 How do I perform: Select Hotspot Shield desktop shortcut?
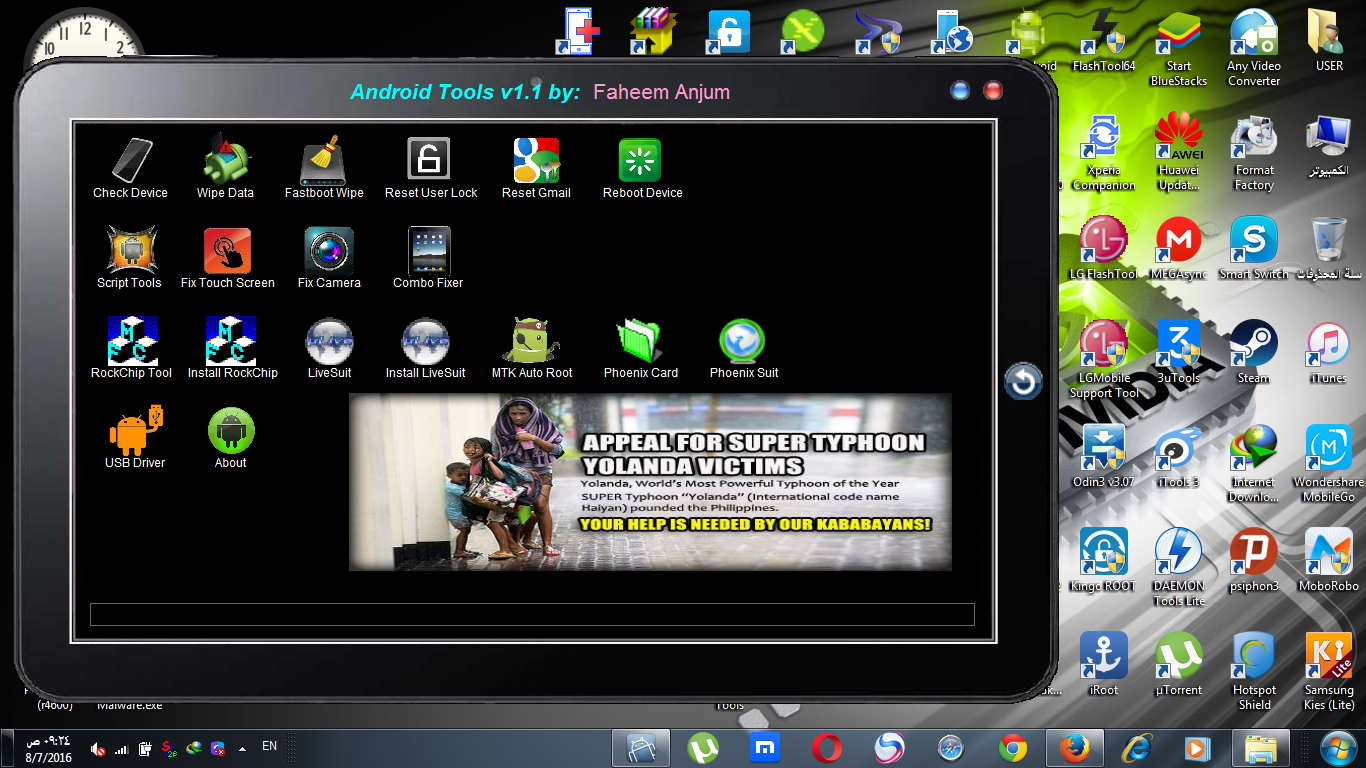click(1254, 672)
